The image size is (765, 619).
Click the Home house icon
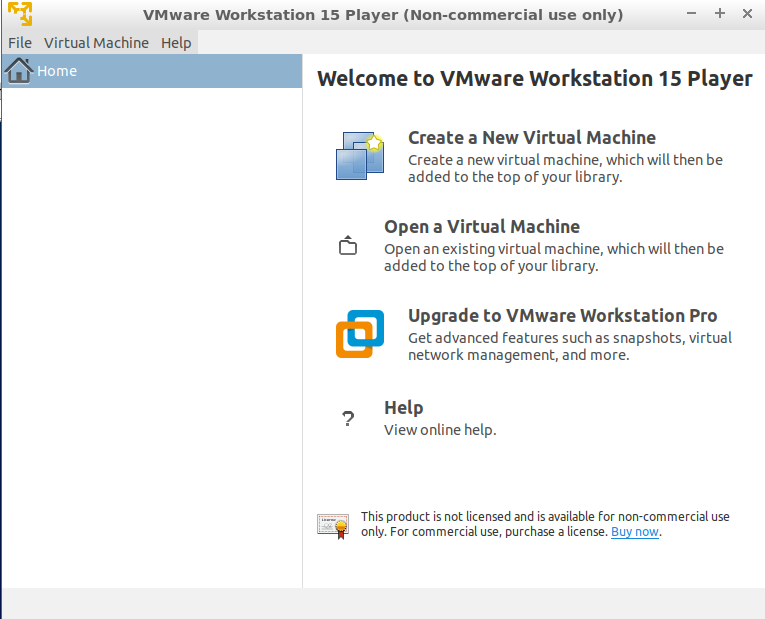pos(19,71)
